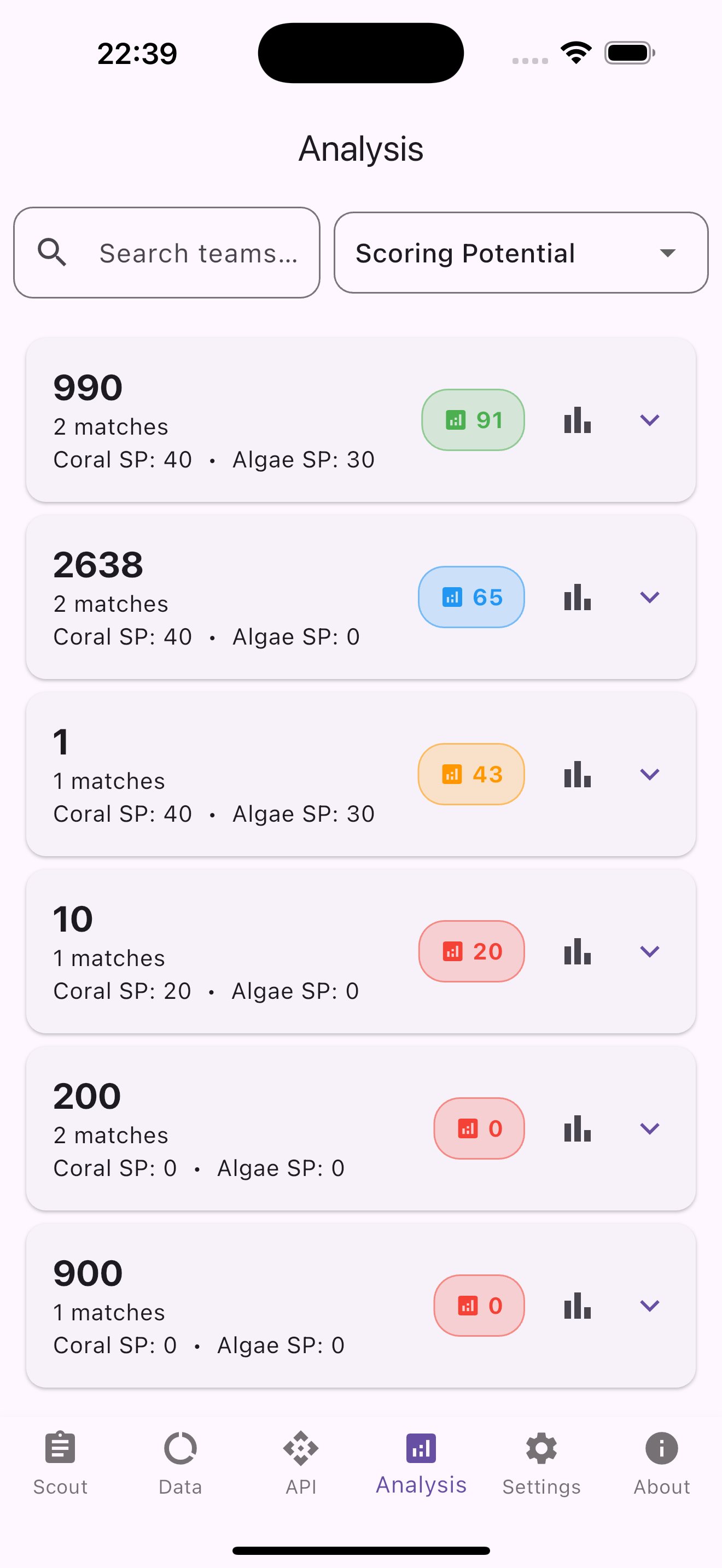Open bar chart for team 10
Viewport: 722px width, 1568px height.
577,951
